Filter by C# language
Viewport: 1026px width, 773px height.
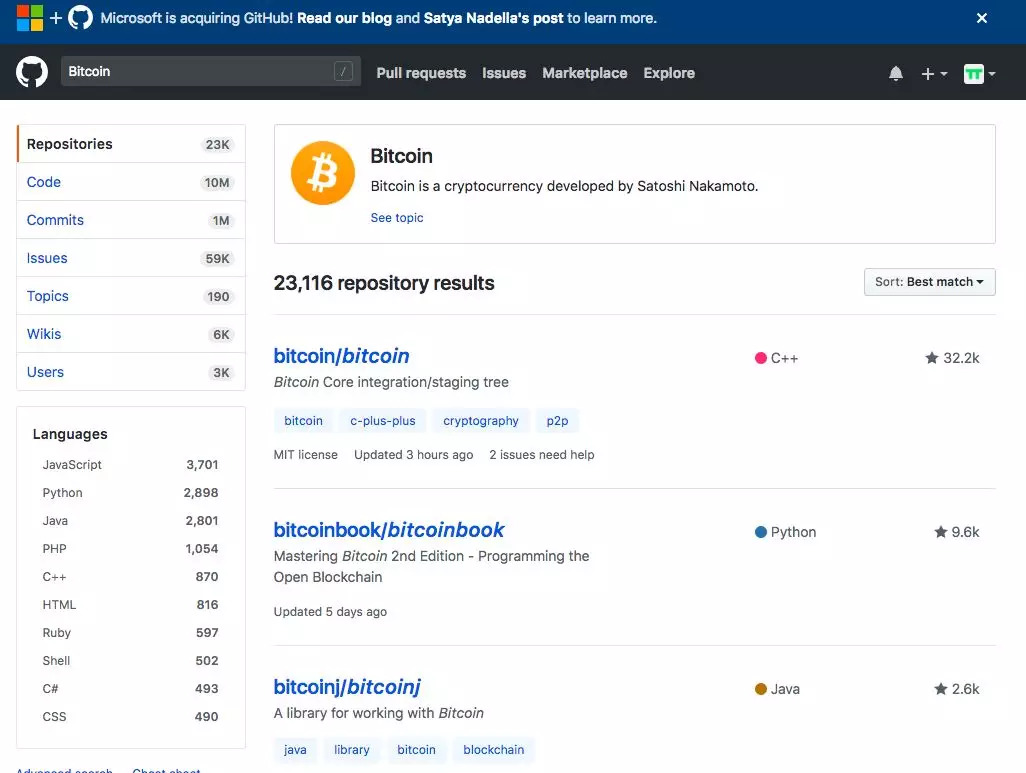point(130,689)
